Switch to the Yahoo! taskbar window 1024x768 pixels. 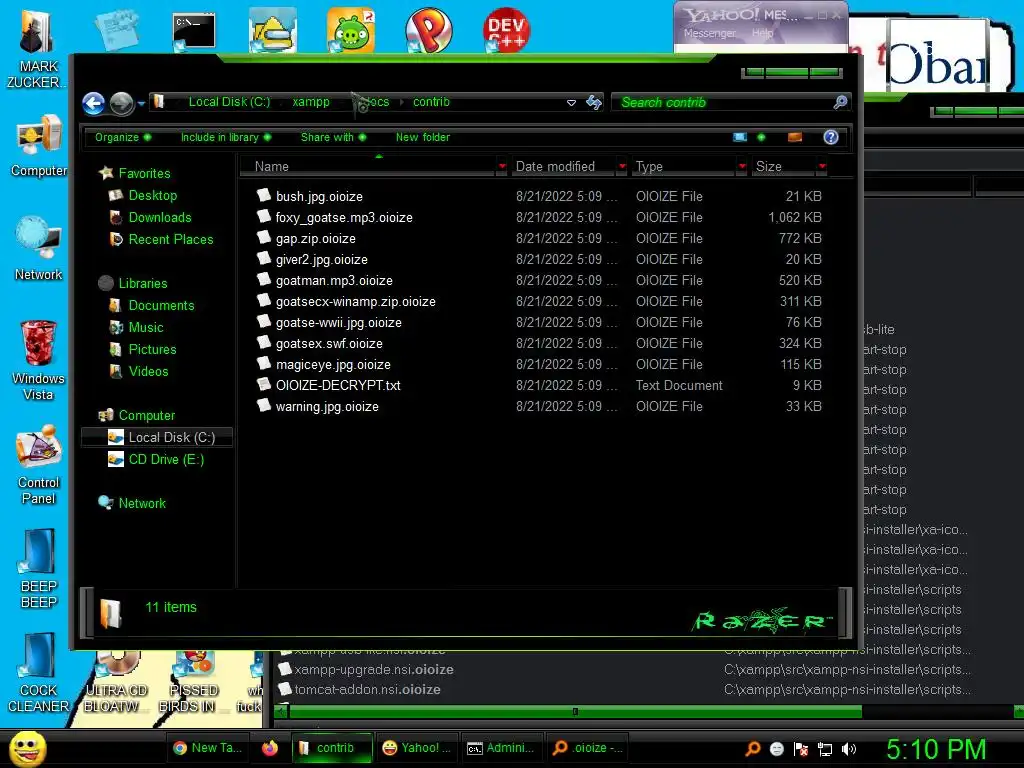pos(417,748)
